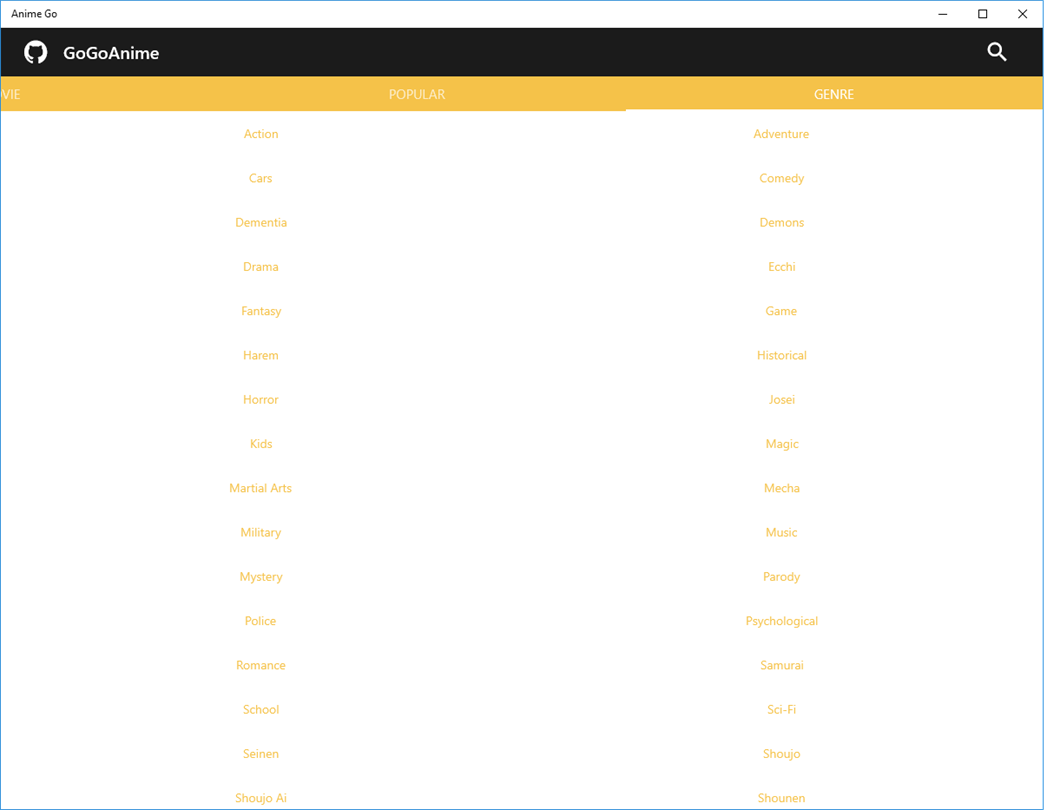Open the Music genre
The width and height of the screenshot is (1044, 810).
(781, 532)
